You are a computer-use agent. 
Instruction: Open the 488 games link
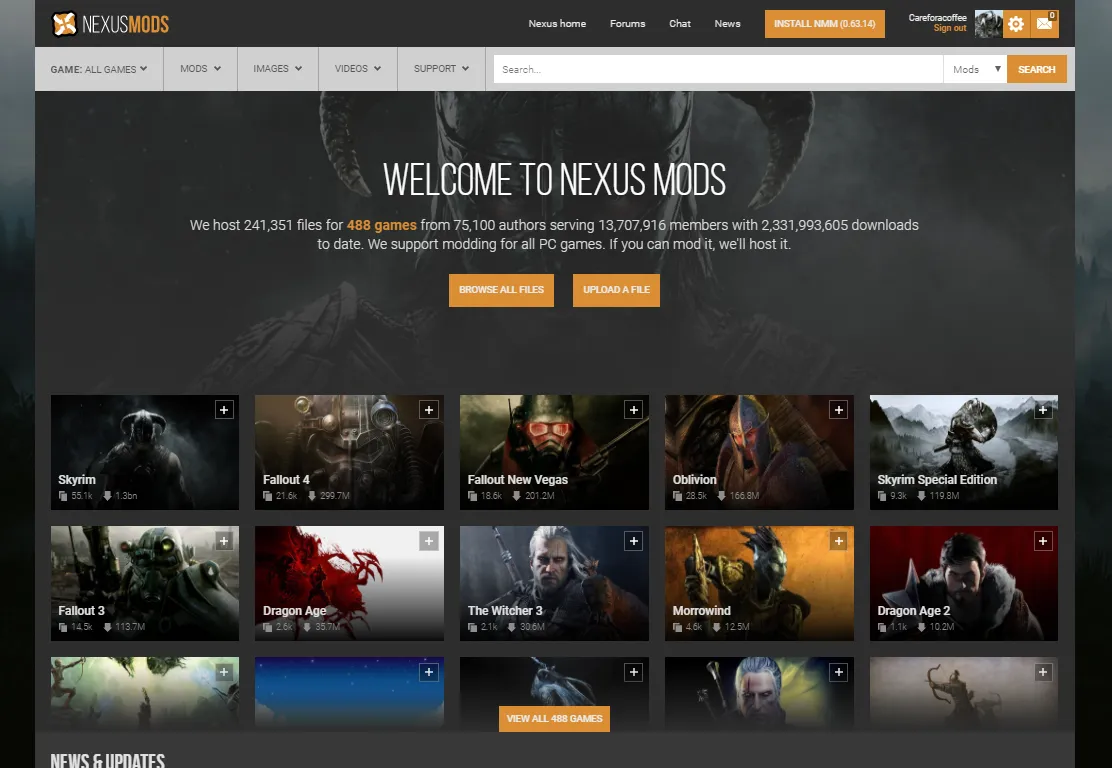[382, 225]
